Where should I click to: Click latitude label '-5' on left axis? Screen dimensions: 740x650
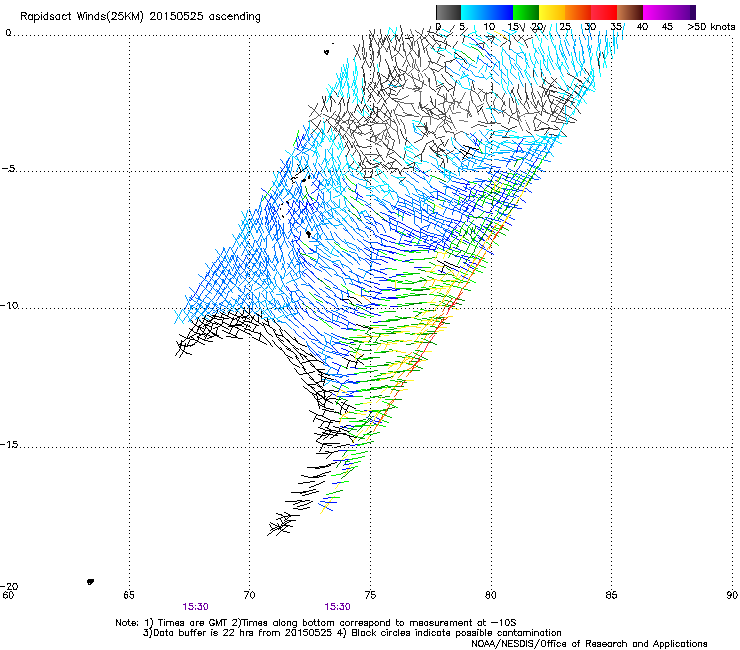(x=9, y=169)
